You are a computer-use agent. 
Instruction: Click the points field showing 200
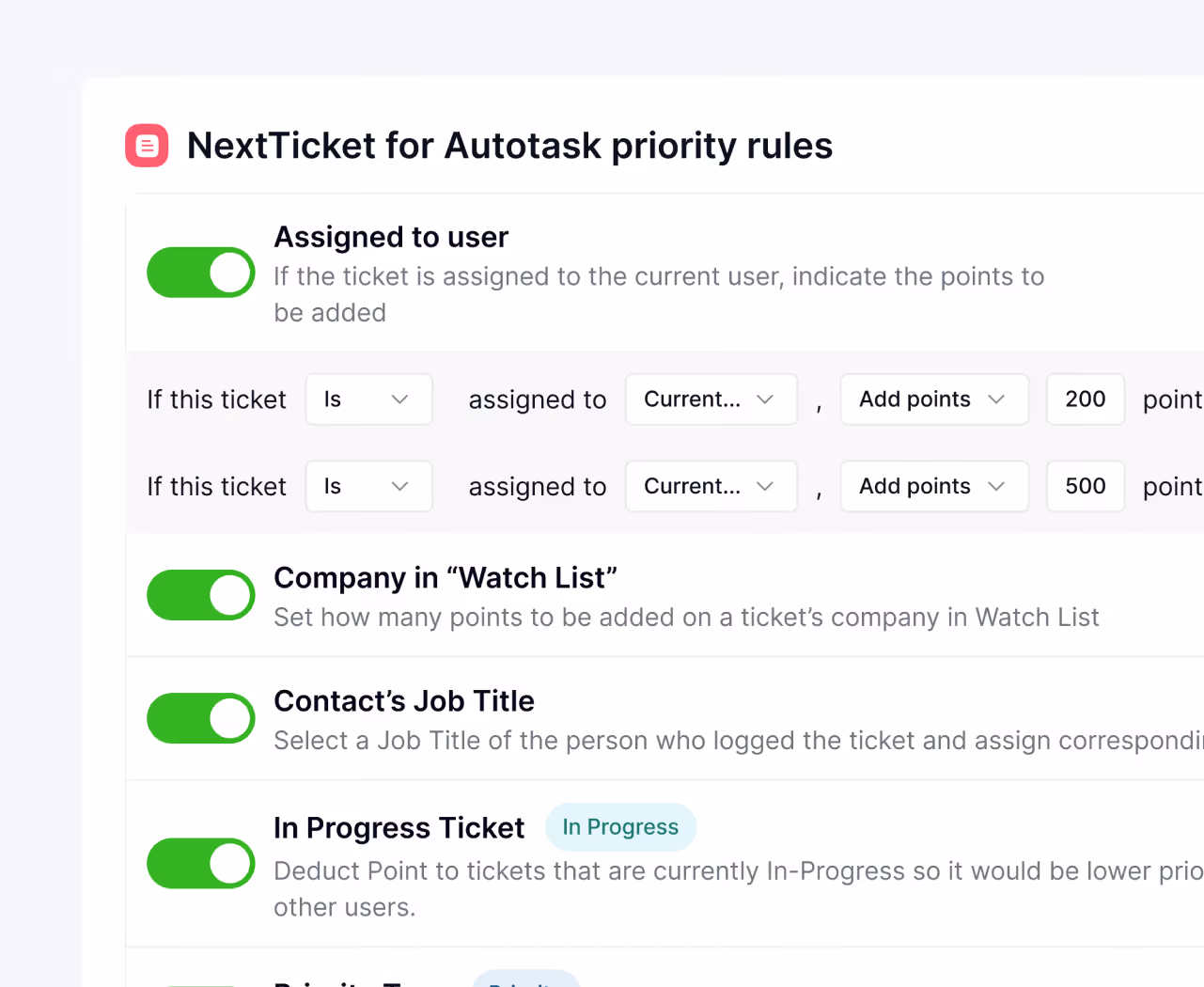click(1086, 399)
